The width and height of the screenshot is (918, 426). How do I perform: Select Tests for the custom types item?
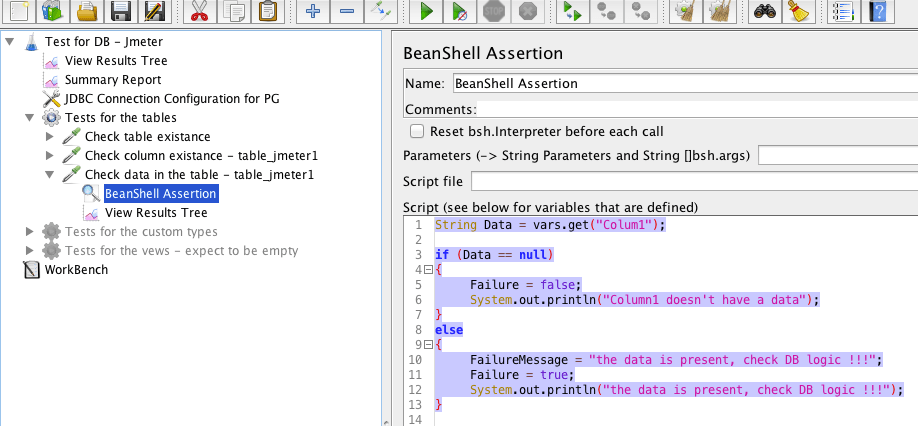click(141, 232)
